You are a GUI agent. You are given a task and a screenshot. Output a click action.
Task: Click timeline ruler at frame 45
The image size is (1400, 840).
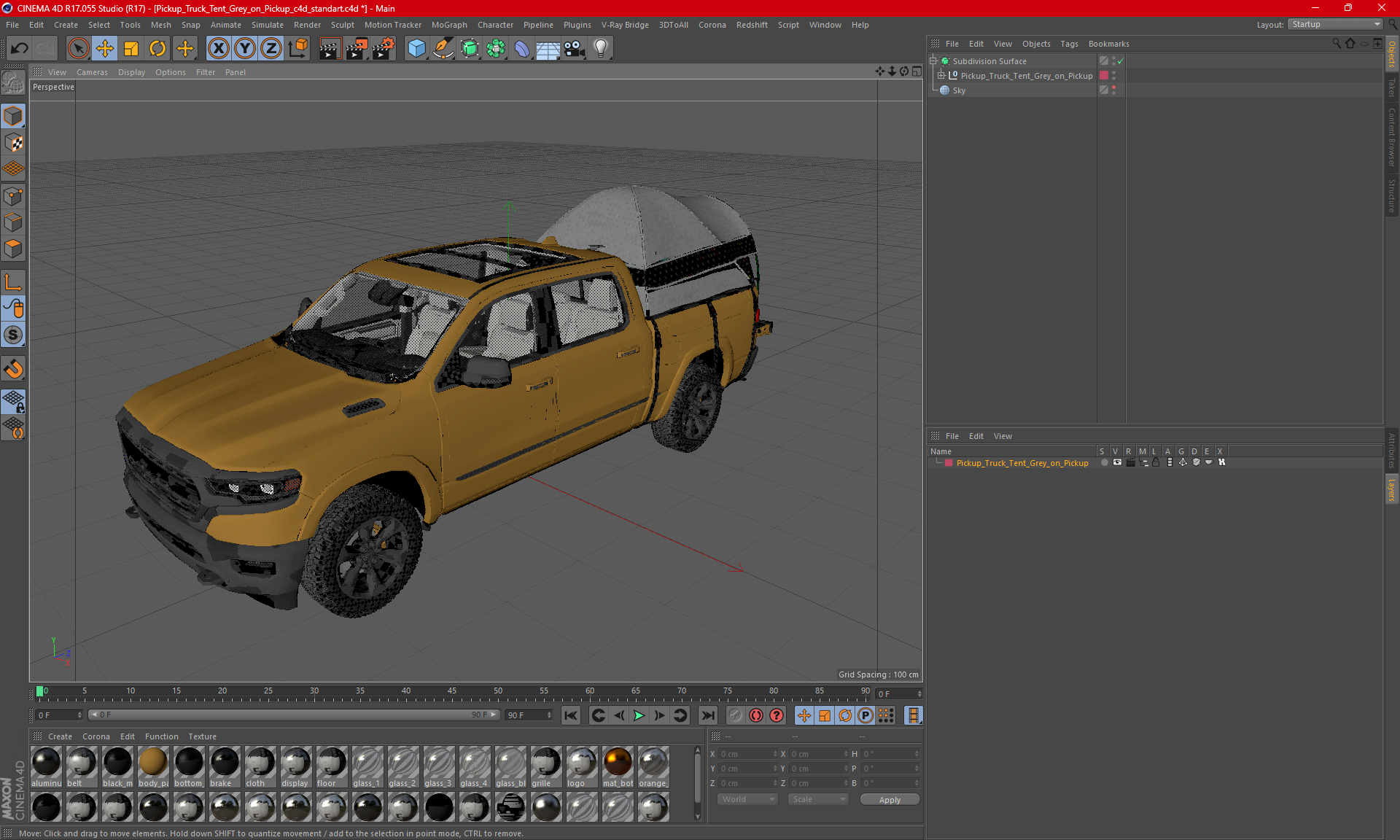point(452,692)
